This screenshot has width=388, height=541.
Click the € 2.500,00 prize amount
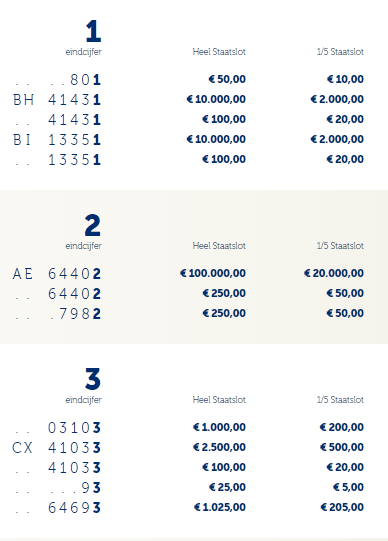219,447
